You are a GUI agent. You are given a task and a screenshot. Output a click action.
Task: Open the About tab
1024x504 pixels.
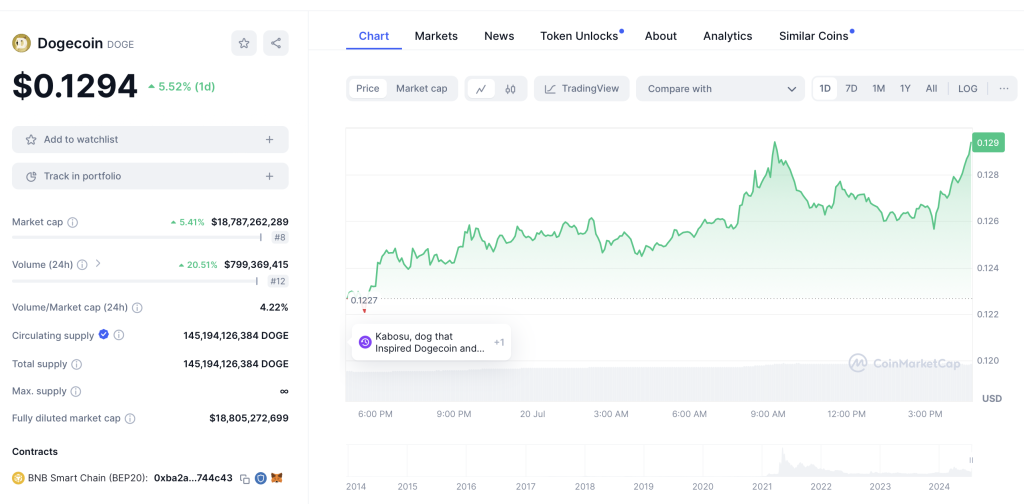(x=661, y=36)
